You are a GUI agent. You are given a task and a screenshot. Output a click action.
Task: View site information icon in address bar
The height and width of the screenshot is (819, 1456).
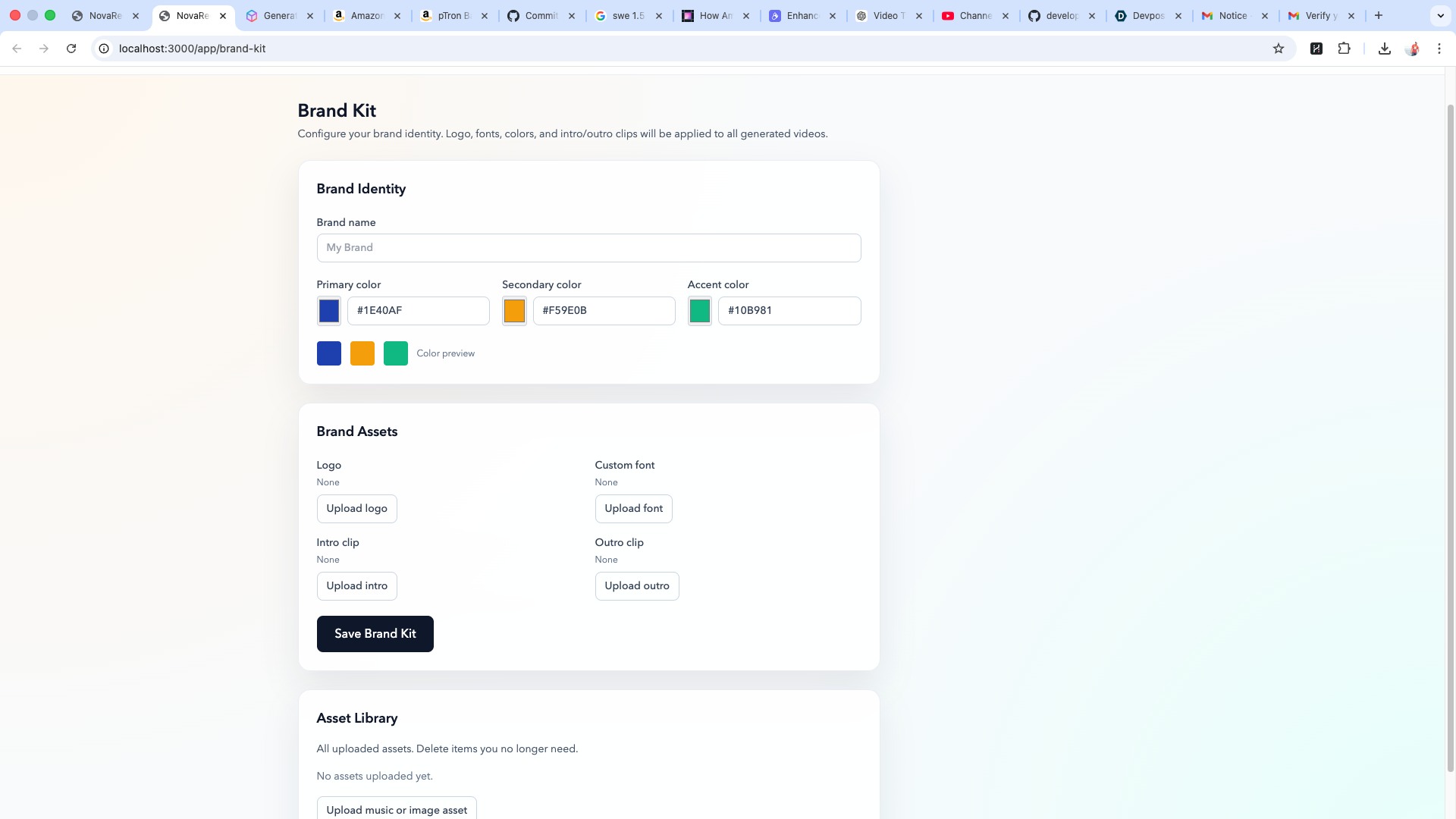tap(104, 49)
